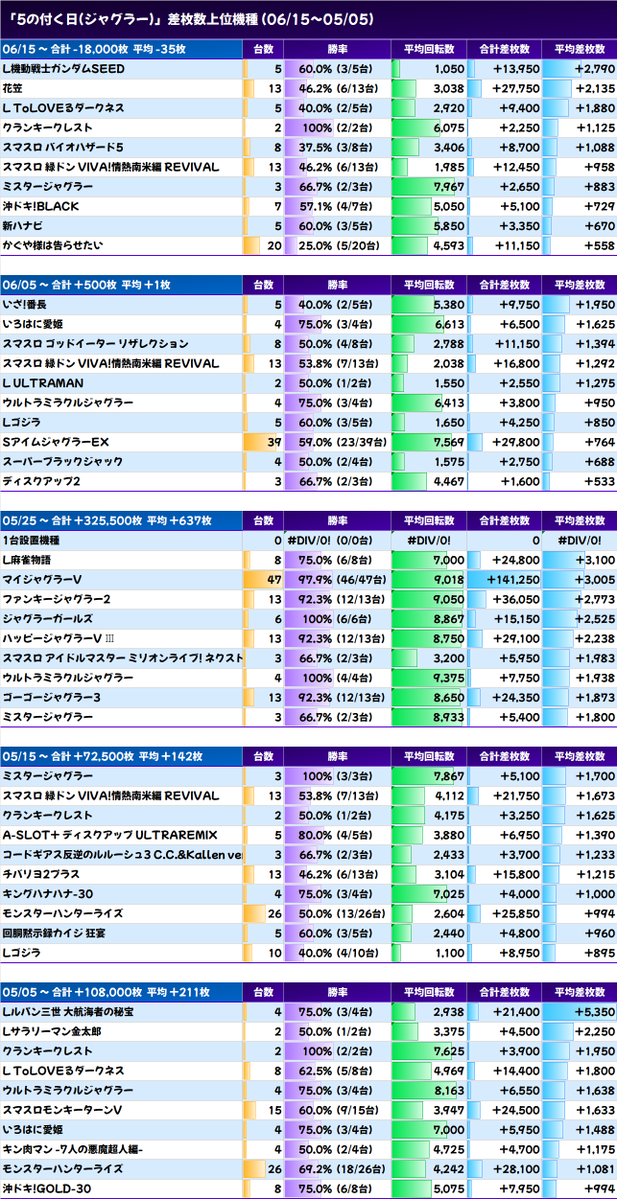The image size is (617, 1199).
Task: Select ジャグラーガールズ machine name
Action: (x=47, y=619)
